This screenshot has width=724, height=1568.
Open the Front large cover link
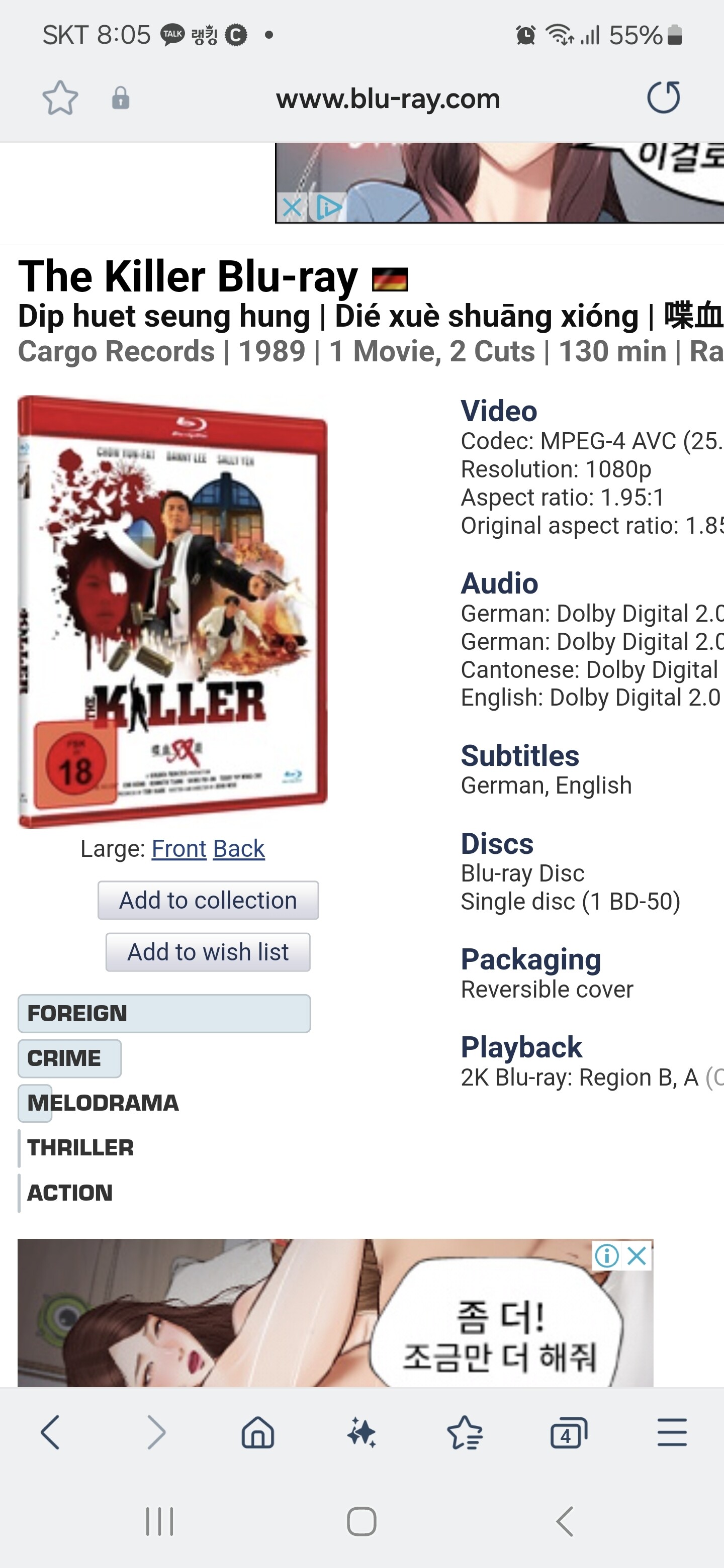point(179,848)
